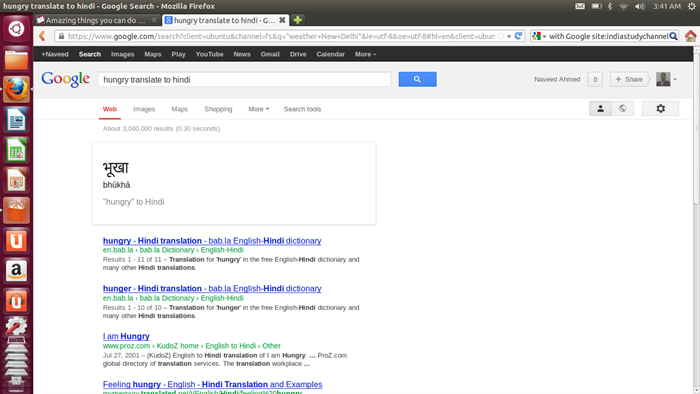The height and width of the screenshot is (394, 700).
Task: Open new tab with plus icon
Action: pos(298,20)
